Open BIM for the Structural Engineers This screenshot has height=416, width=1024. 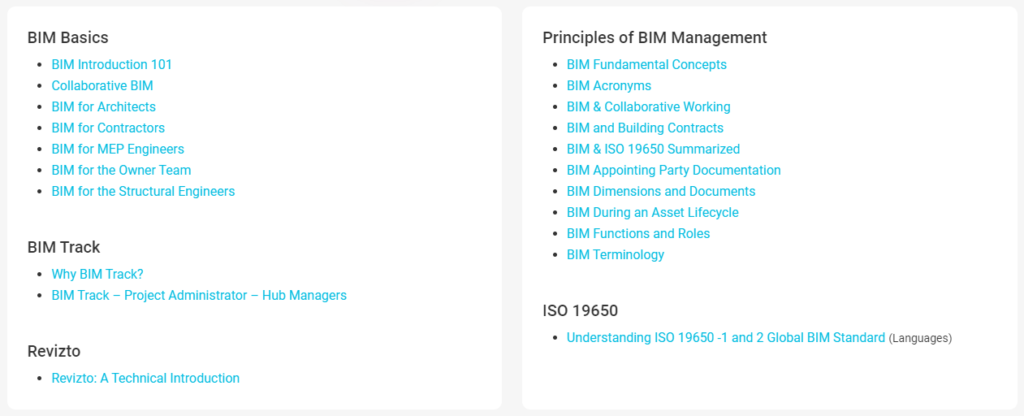click(143, 191)
